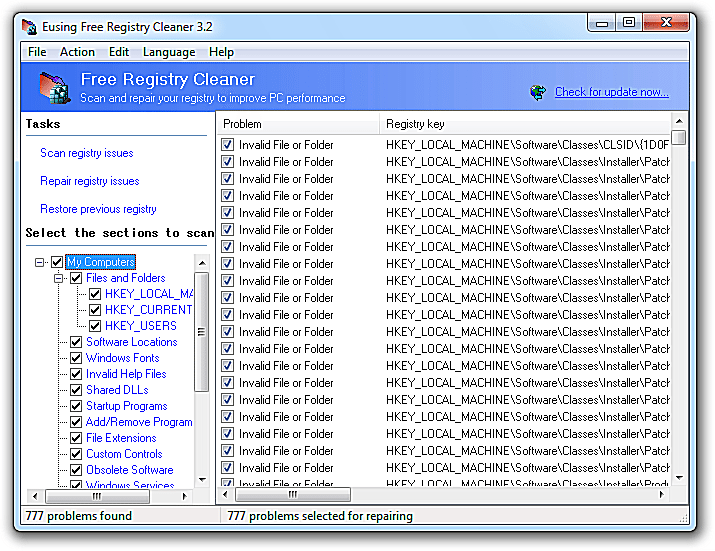Click results list horizontal scrollbar thumb
This screenshot has width=715, height=551.
click(293, 494)
